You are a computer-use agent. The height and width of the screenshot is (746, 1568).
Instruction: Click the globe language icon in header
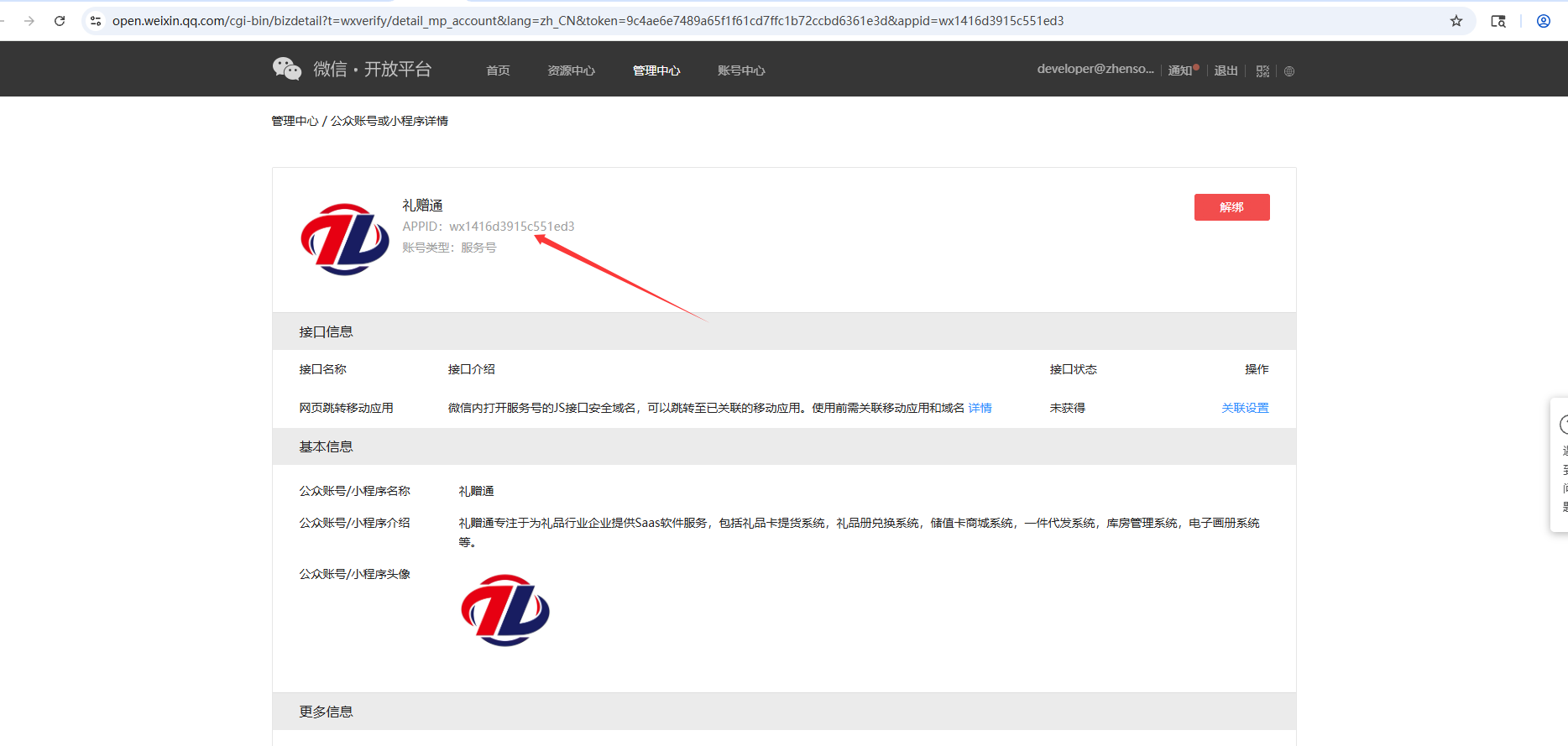click(1289, 71)
